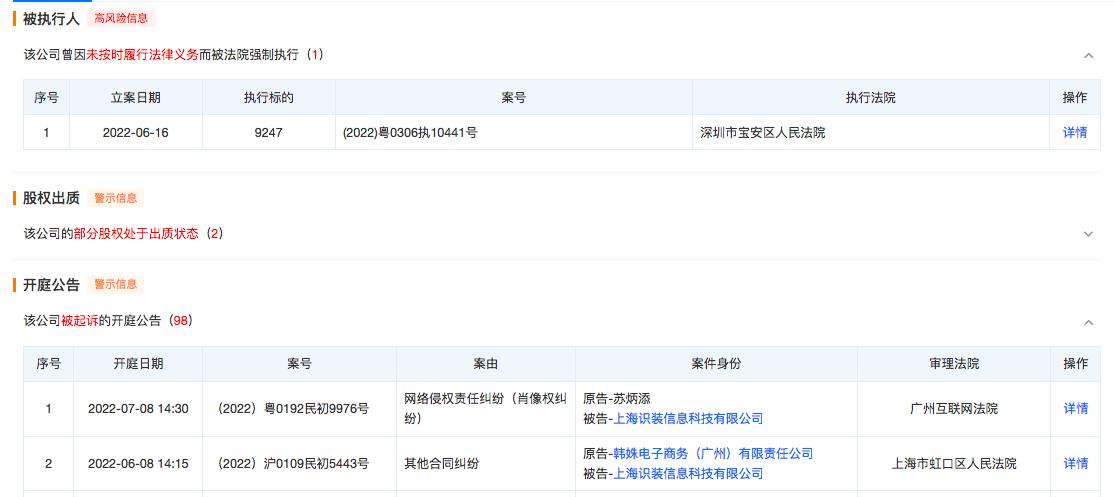Click the 网络侵权责任纠纷 cause cell

click(x=486, y=409)
